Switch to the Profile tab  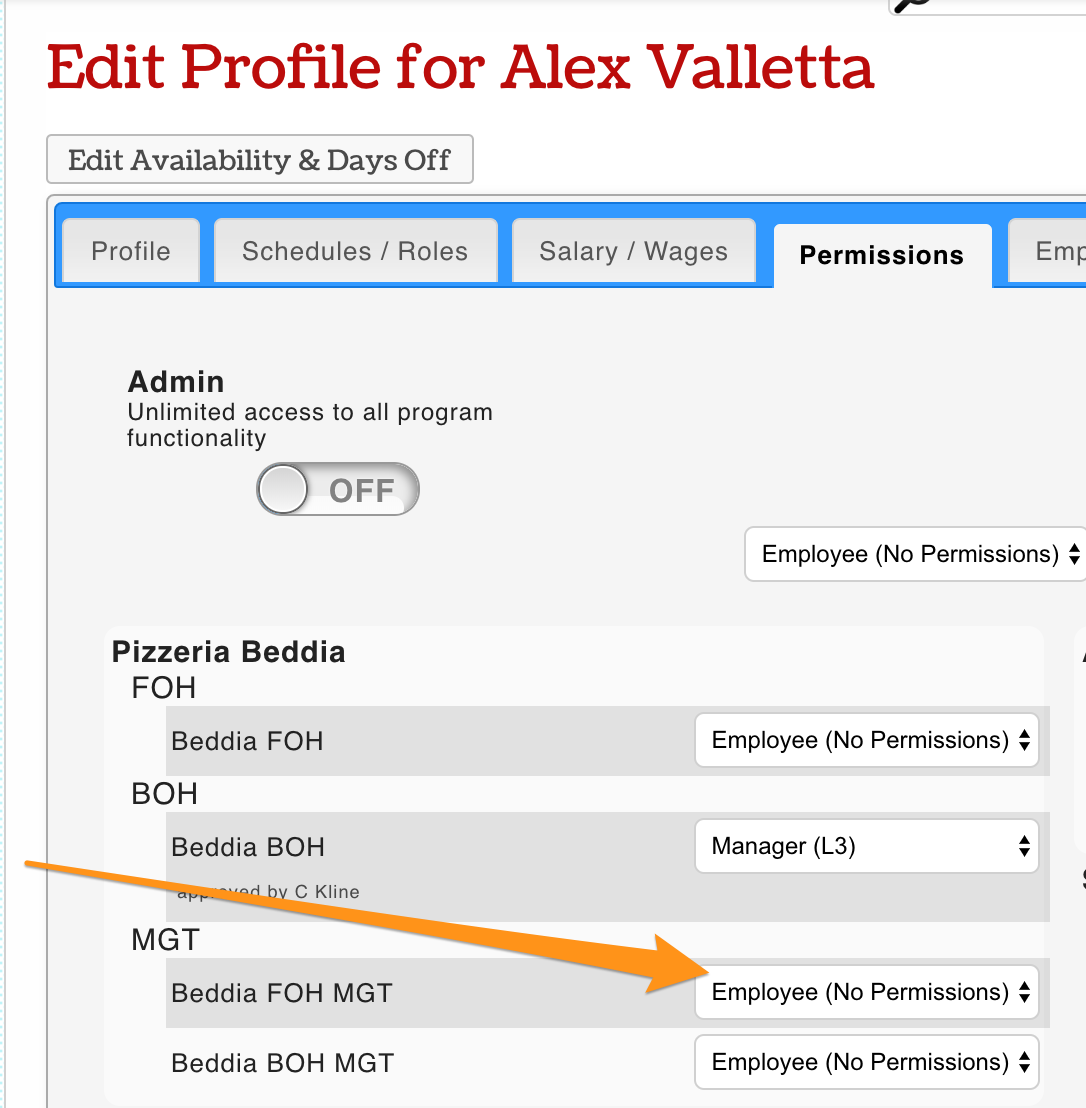pos(131,251)
